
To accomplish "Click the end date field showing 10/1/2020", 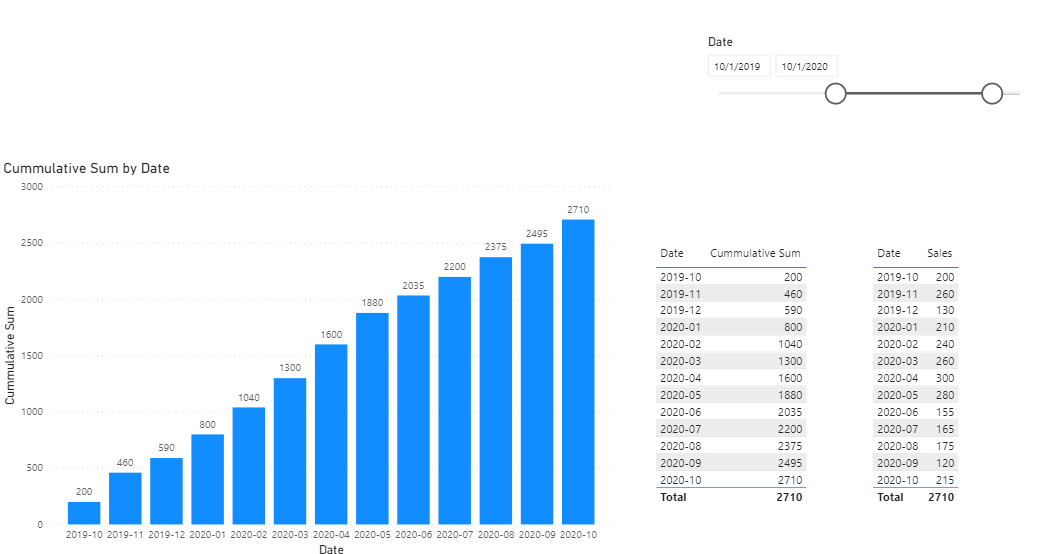I will pyautogui.click(x=806, y=66).
